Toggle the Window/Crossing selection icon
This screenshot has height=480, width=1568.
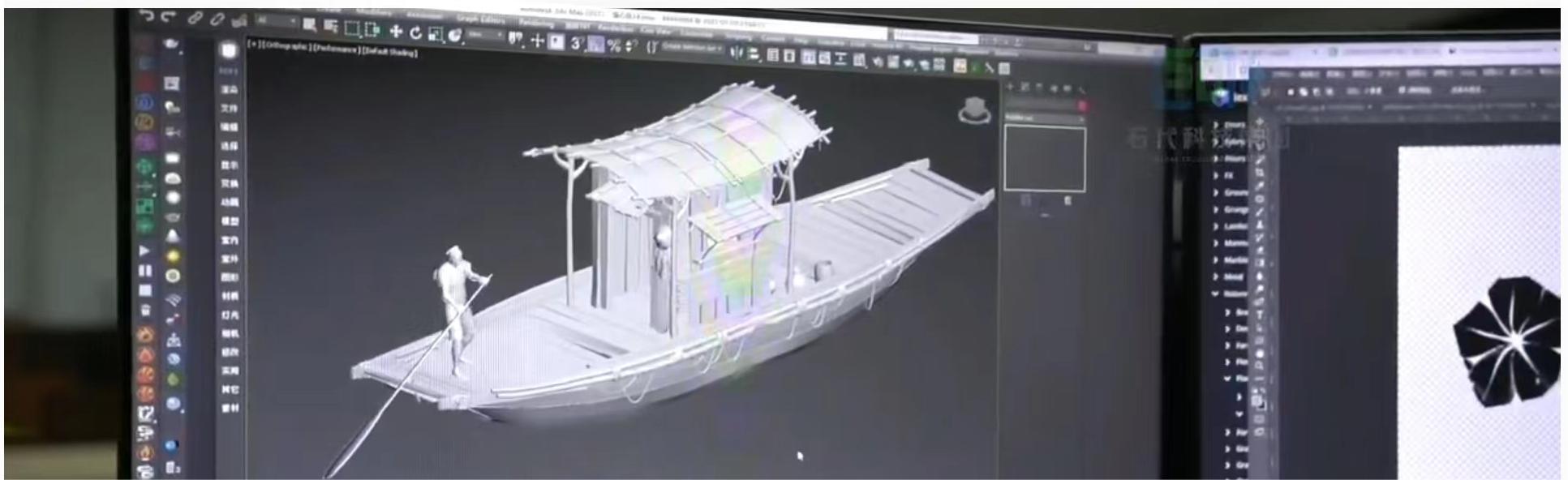pos(373,29)
